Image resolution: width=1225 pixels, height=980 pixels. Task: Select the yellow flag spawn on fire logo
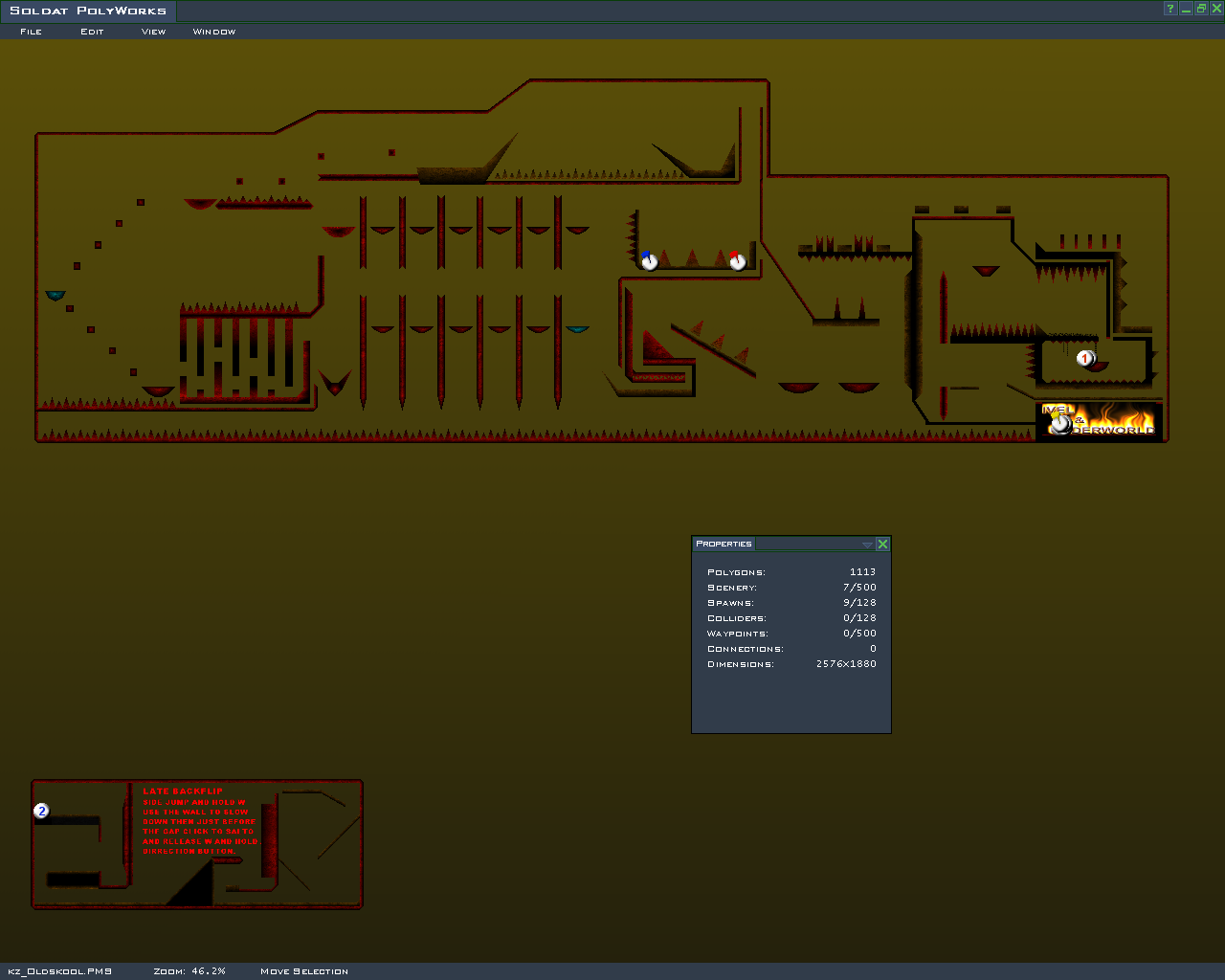coord(1059,422)
